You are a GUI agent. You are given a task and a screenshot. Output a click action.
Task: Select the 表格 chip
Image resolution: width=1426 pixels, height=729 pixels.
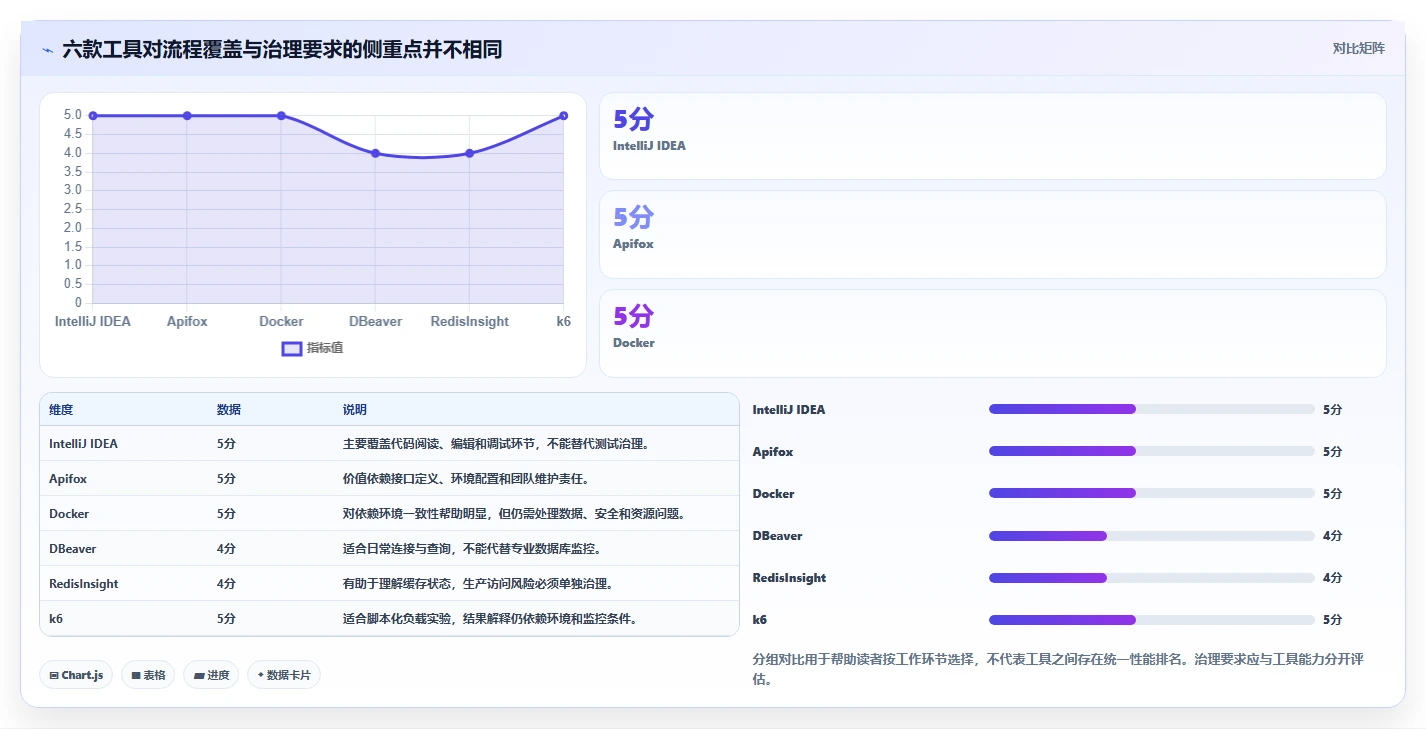pos(148,675)
